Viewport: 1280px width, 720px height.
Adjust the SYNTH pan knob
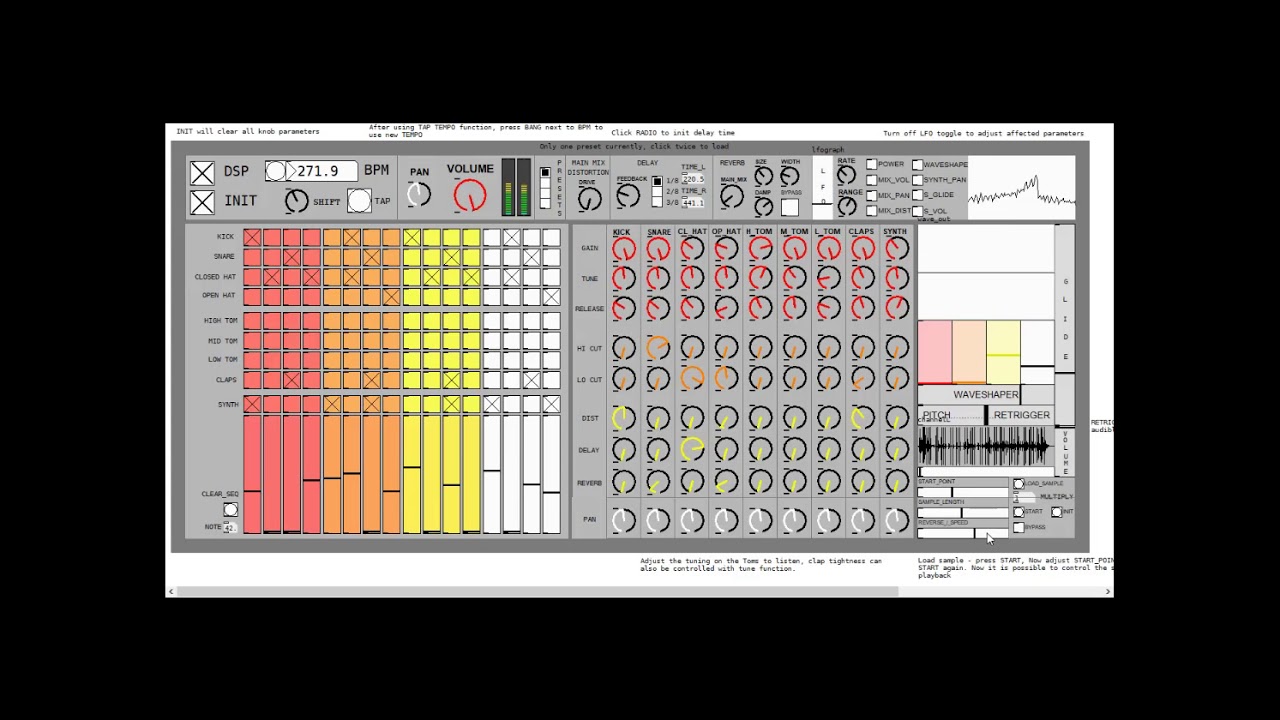pos(896,520)
